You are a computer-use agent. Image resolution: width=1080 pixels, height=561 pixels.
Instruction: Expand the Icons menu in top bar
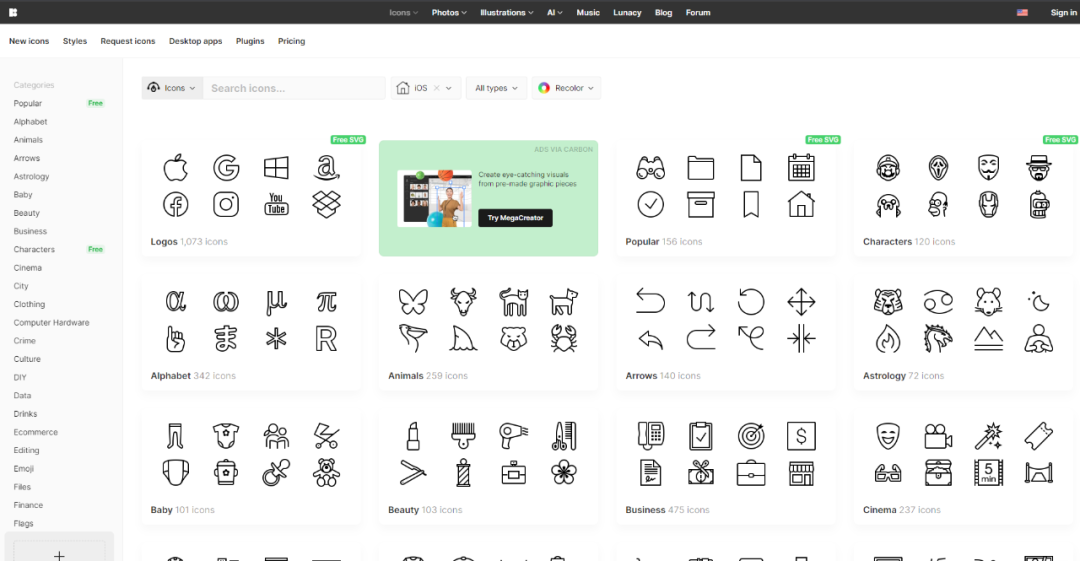click(404, 12)
